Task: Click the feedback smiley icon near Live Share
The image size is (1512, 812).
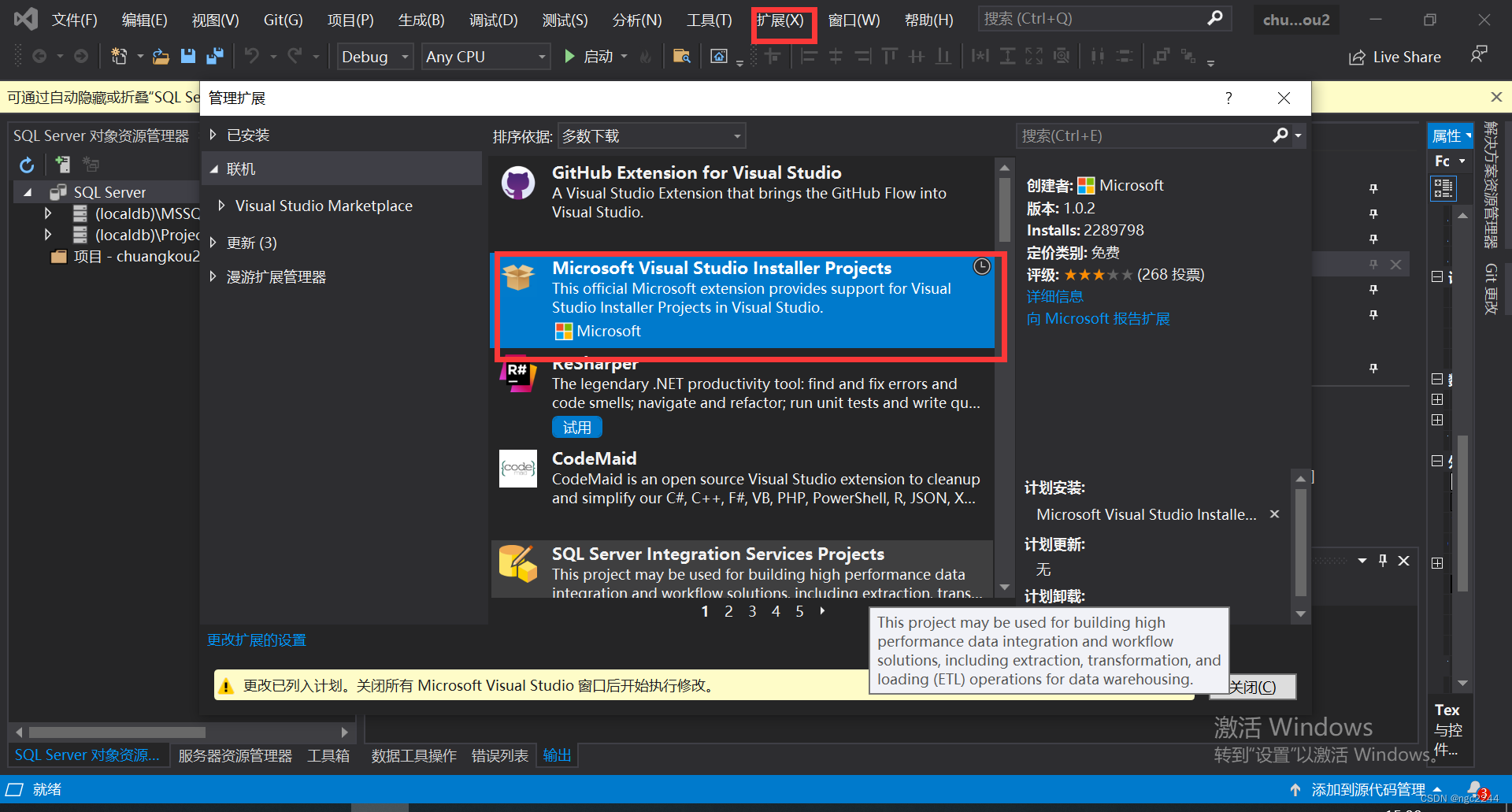Action: 1478,55
